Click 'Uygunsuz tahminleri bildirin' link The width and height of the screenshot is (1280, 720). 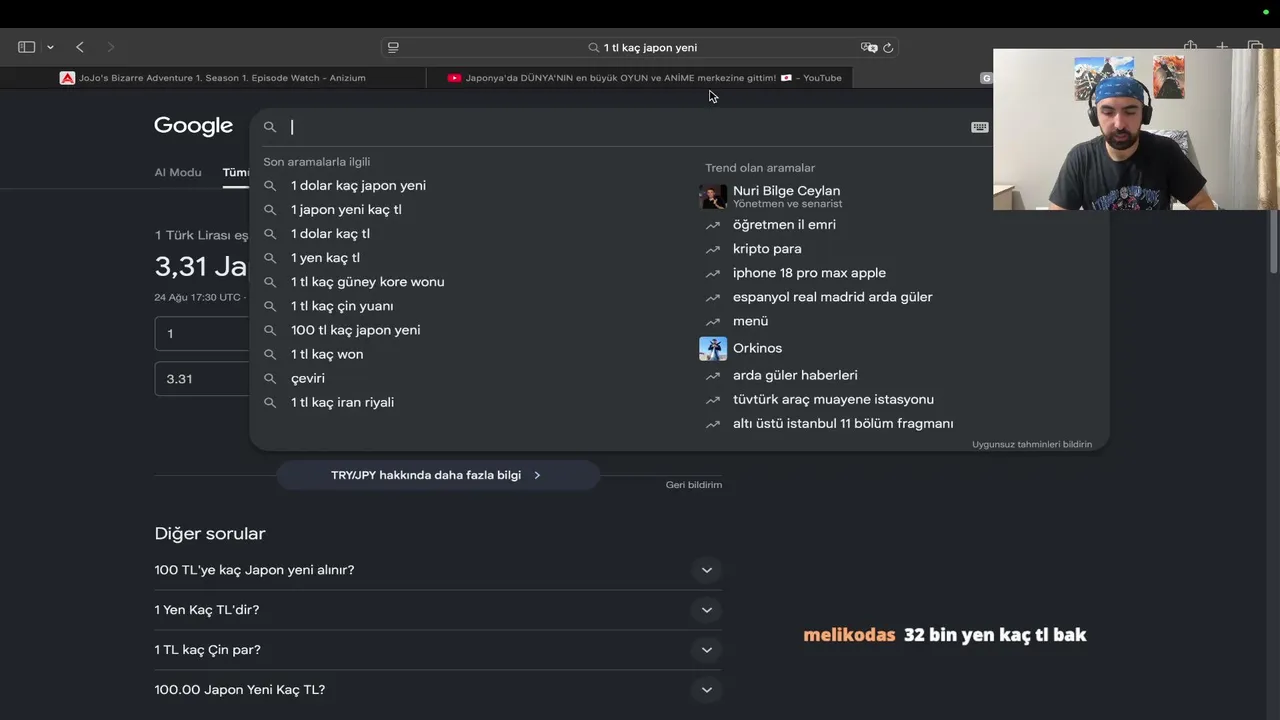[1032, 444]
